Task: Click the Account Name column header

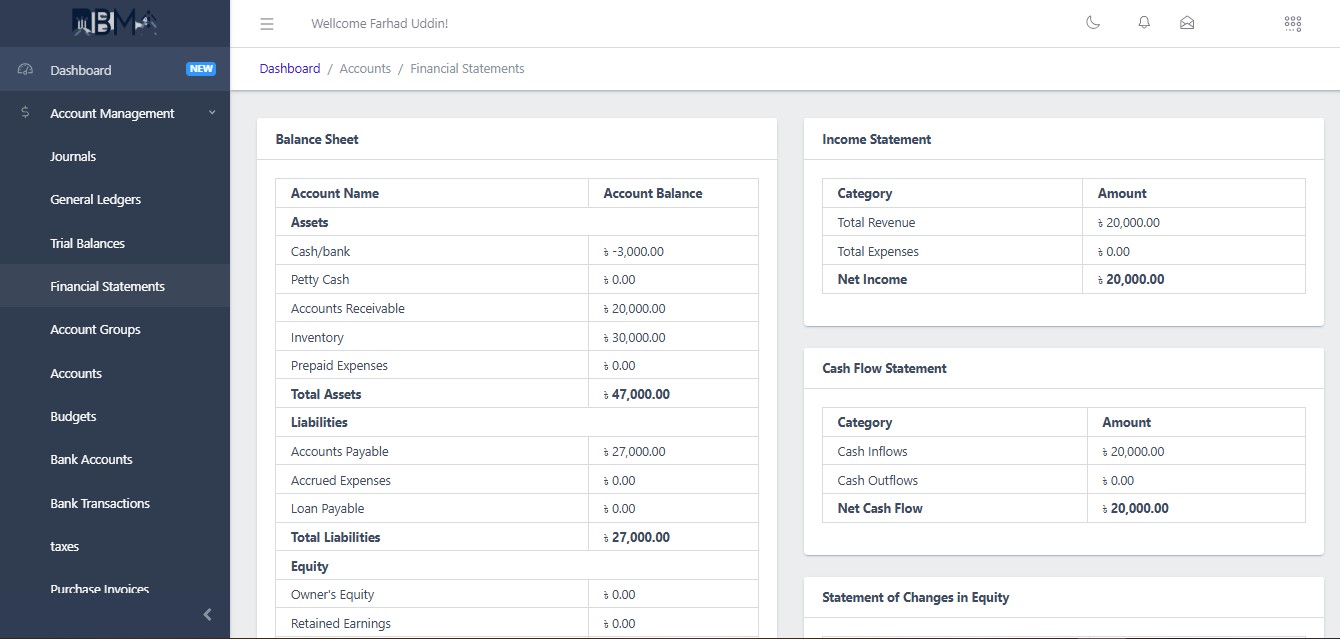Action: (x=335, y=193)
